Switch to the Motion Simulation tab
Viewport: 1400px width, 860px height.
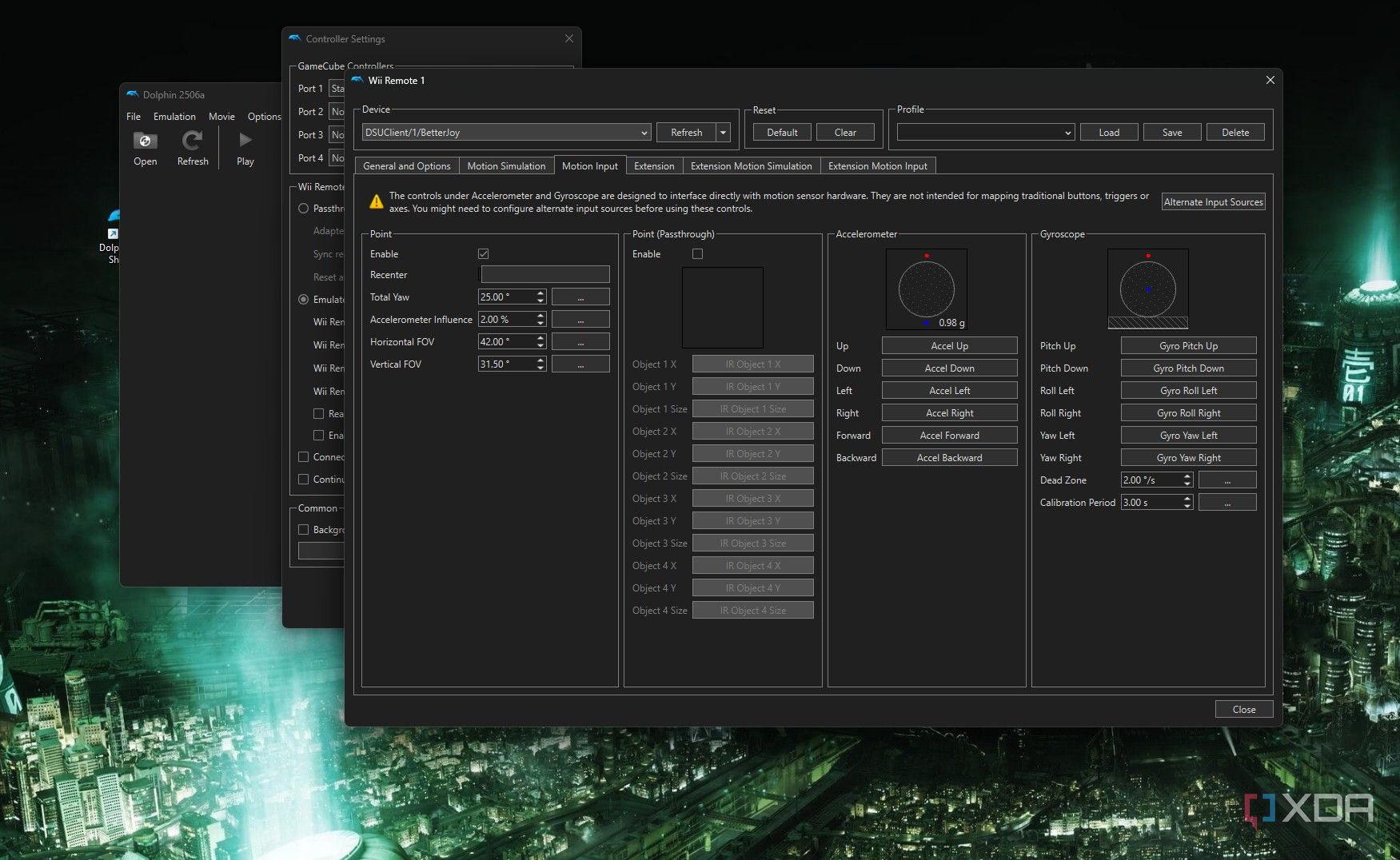coord(506,166)
